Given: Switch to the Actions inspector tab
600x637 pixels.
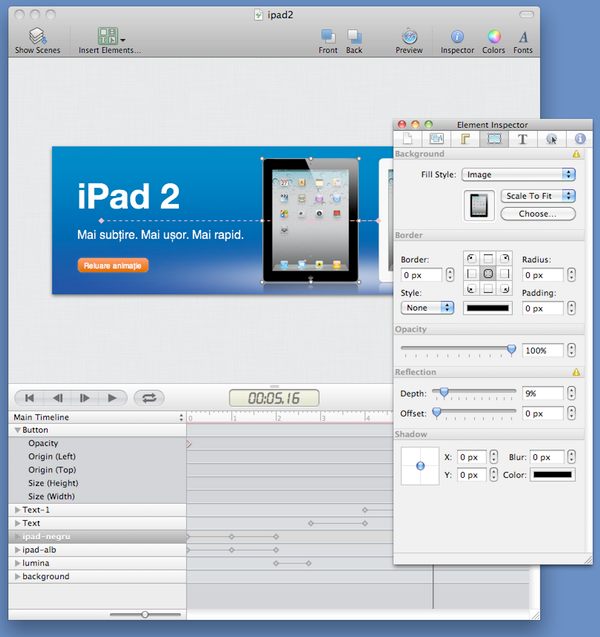Looking at the screenshot, I should [x=551, y=139].
